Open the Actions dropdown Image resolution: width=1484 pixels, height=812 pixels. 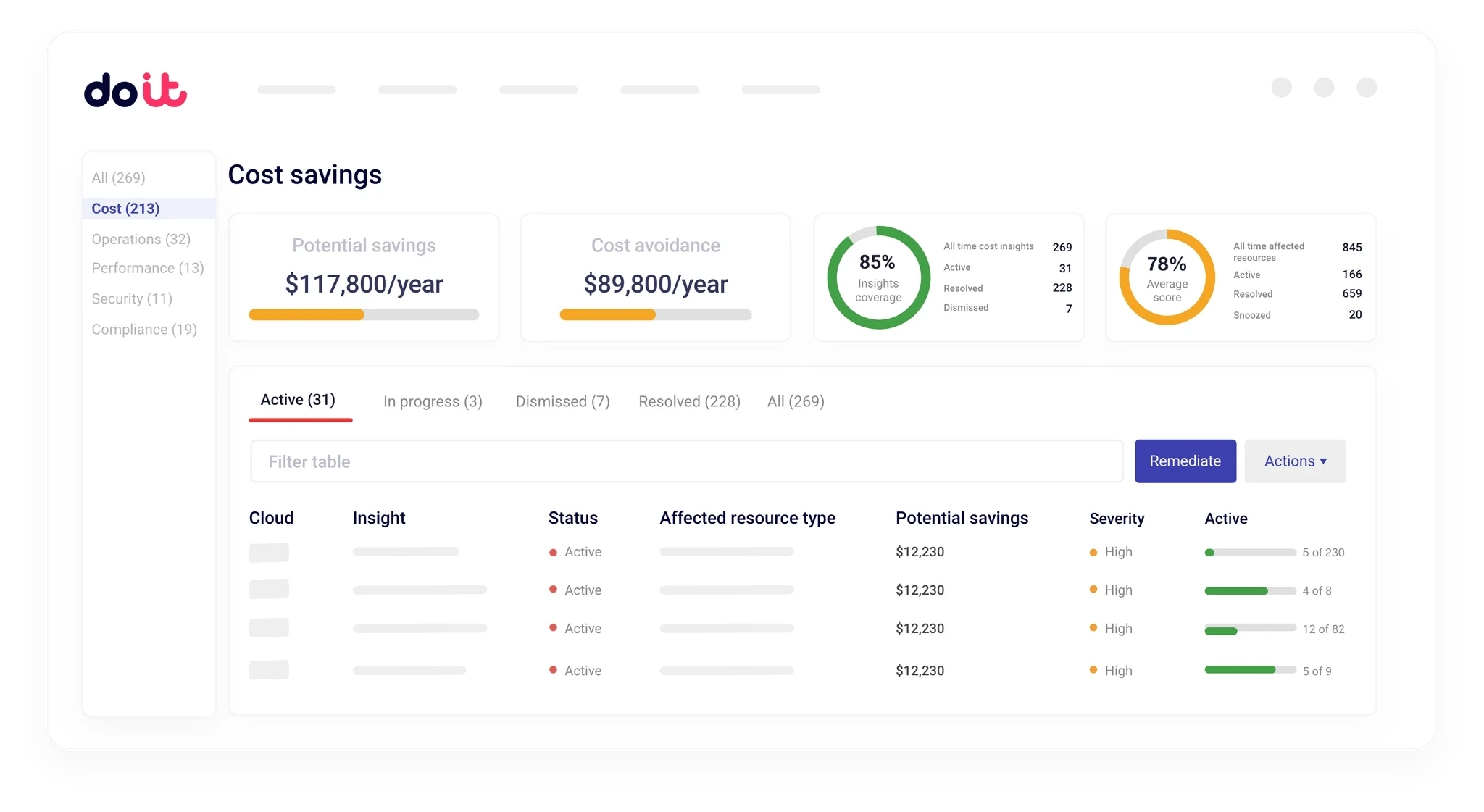coord(1295,461)
